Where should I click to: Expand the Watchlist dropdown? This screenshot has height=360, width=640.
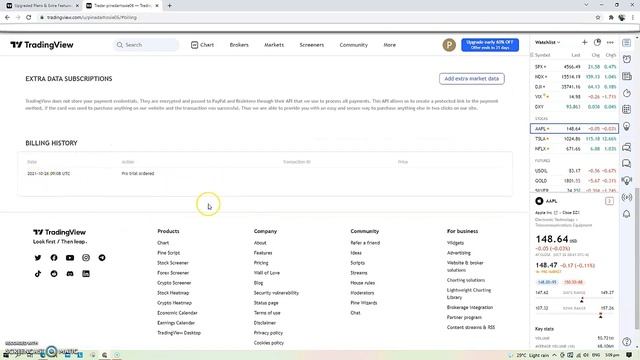tap(547, 42)
